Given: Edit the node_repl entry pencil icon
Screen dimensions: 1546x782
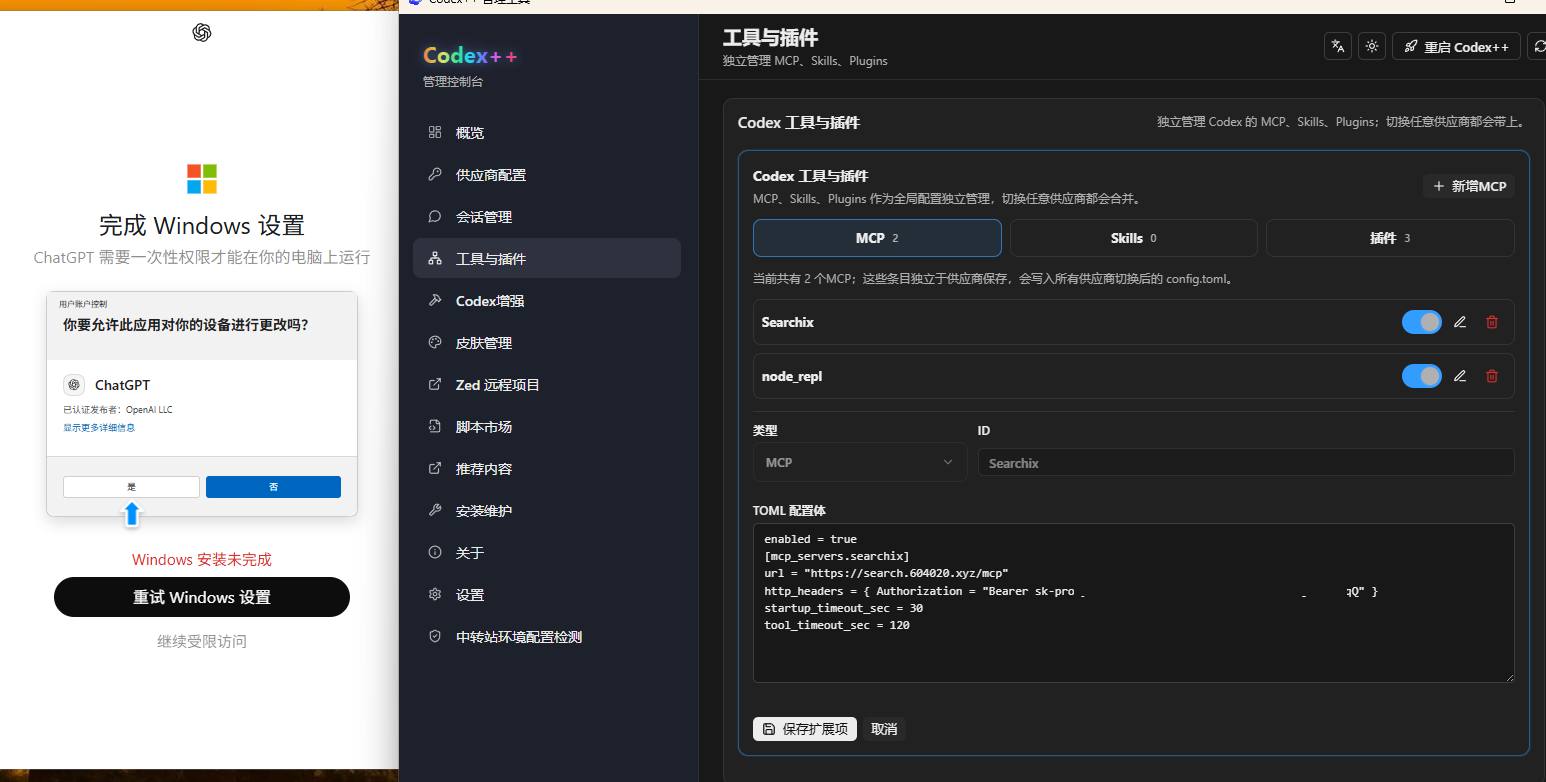Looking at the screenshot, I should [x=1460, y=376].
